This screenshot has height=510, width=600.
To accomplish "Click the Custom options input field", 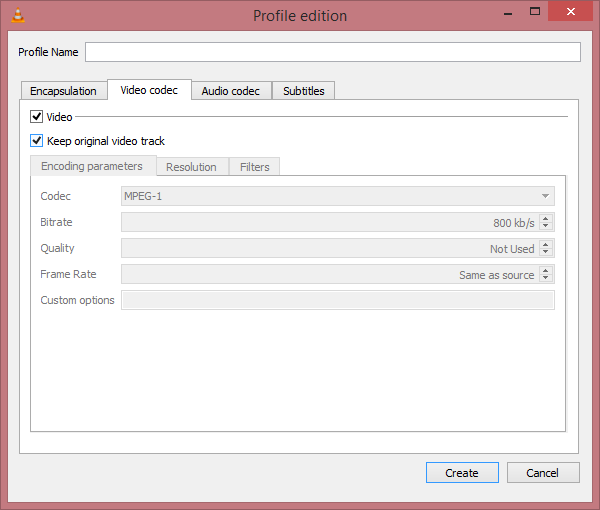I will click(x=337, y=300).
